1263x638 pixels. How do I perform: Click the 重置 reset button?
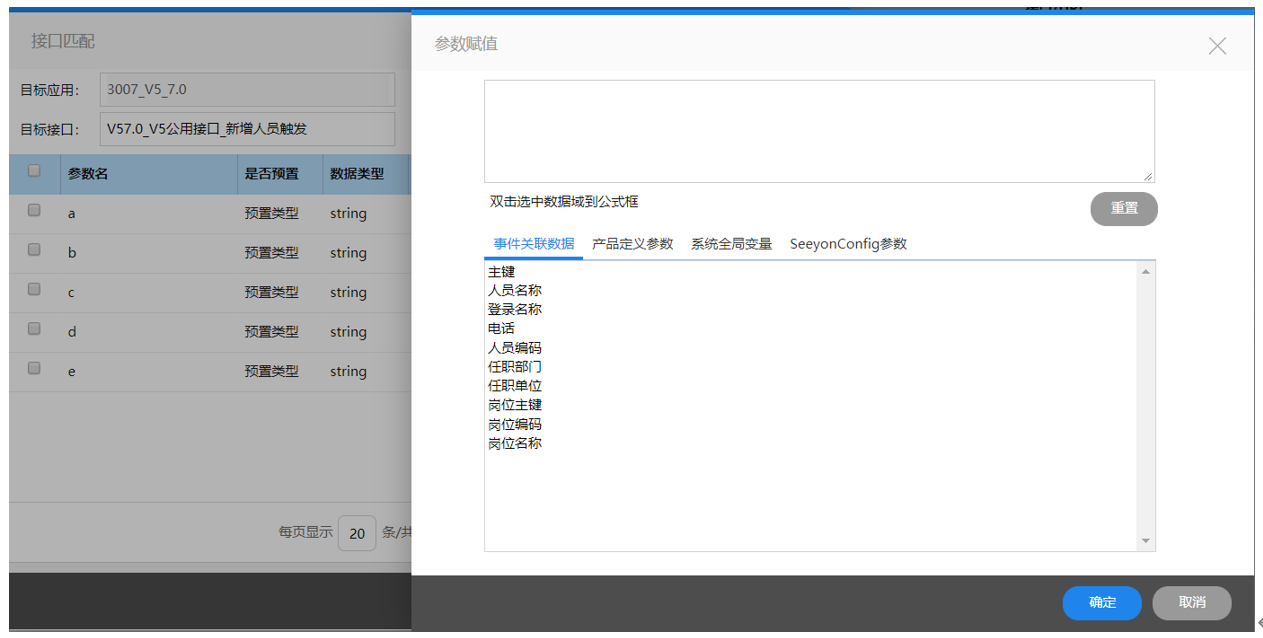click(x=1123, y=209)
